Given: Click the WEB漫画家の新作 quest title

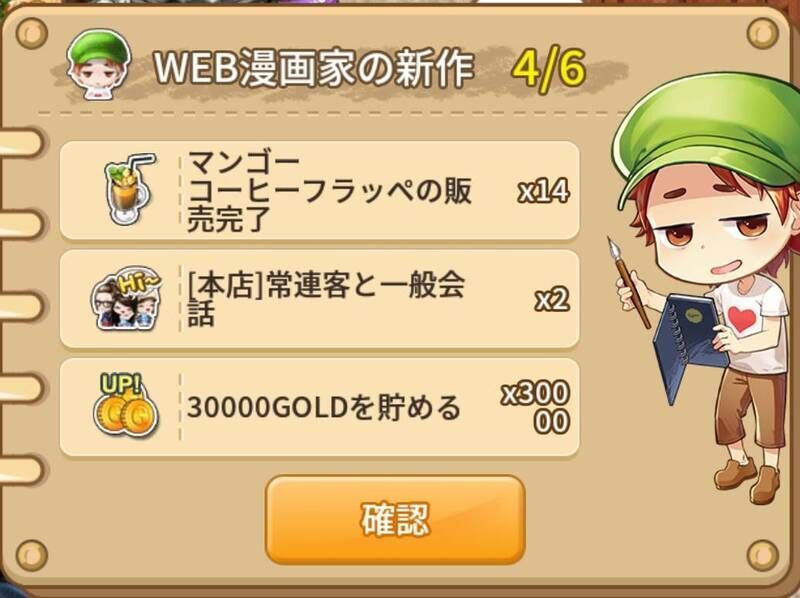Looking at the screenshot, I should 314,69.
